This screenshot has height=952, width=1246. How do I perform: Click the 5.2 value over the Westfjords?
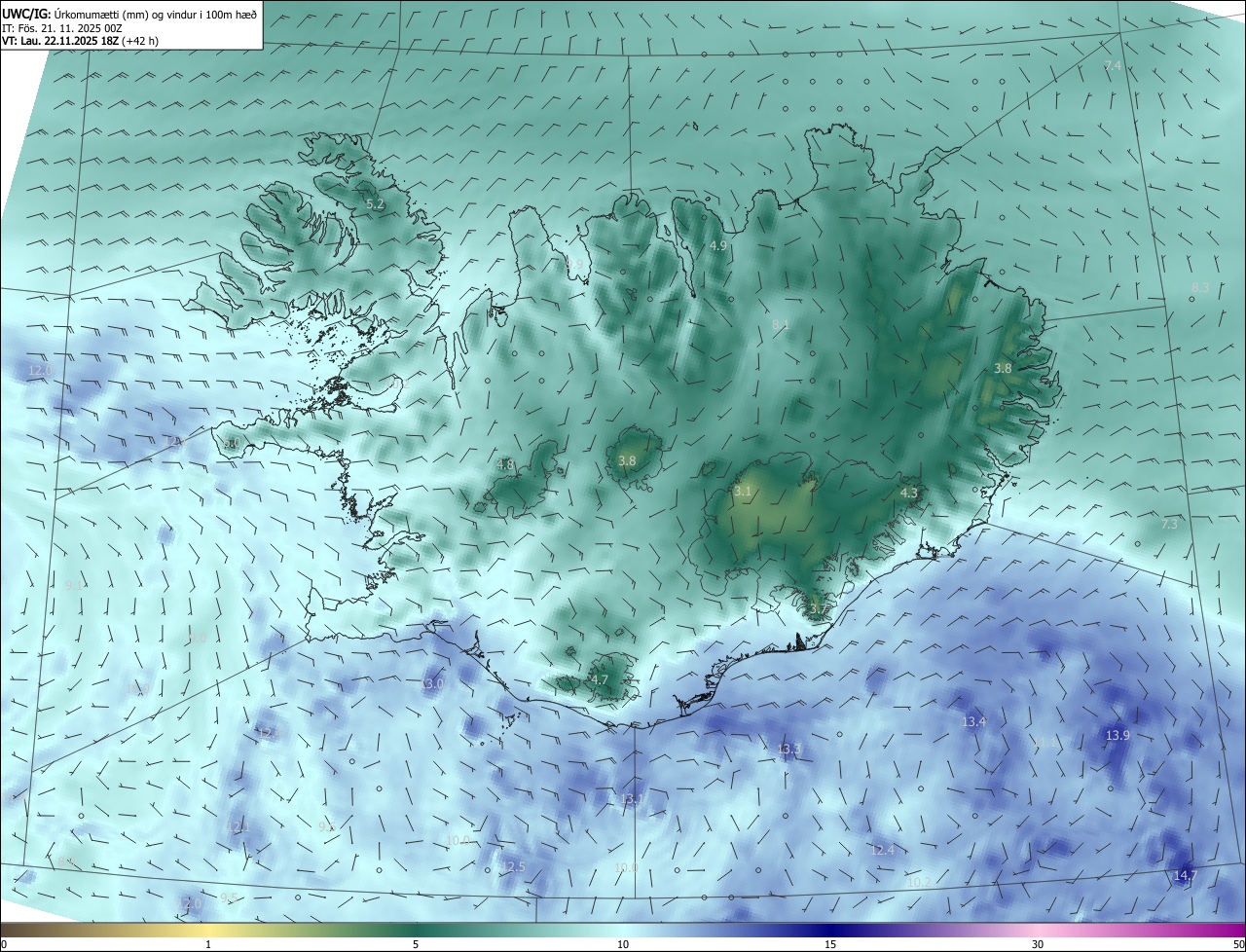[x=375, y=204]
